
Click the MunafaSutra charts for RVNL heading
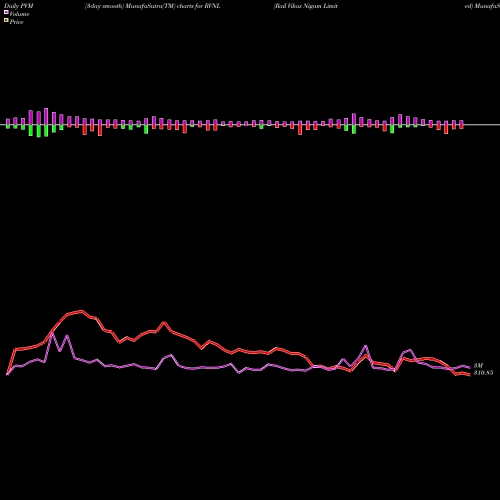[153, 6]
